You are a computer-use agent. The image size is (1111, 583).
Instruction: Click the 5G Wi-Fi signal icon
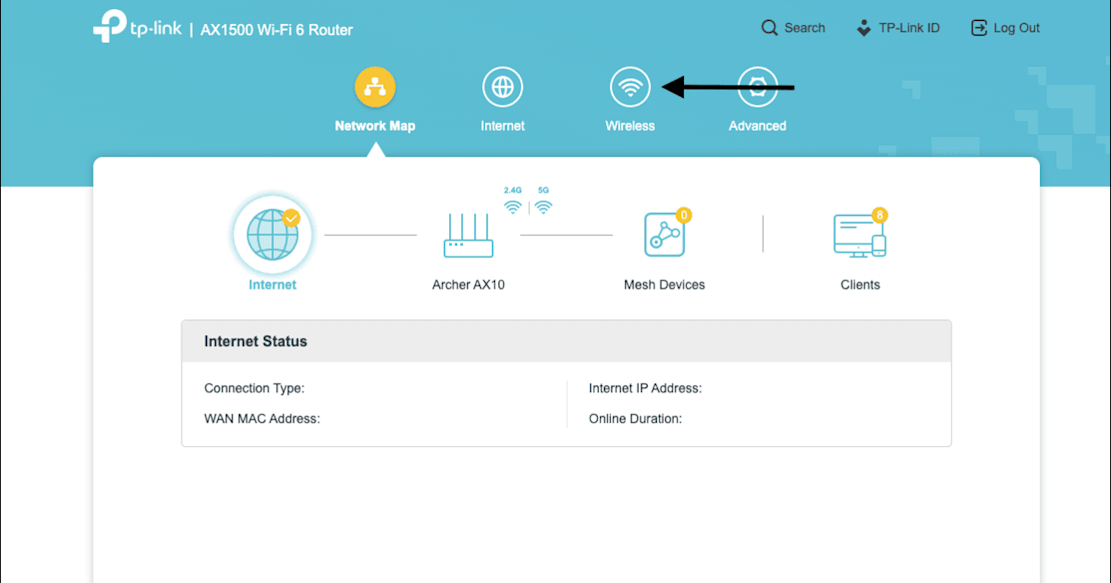click(543, 207)
